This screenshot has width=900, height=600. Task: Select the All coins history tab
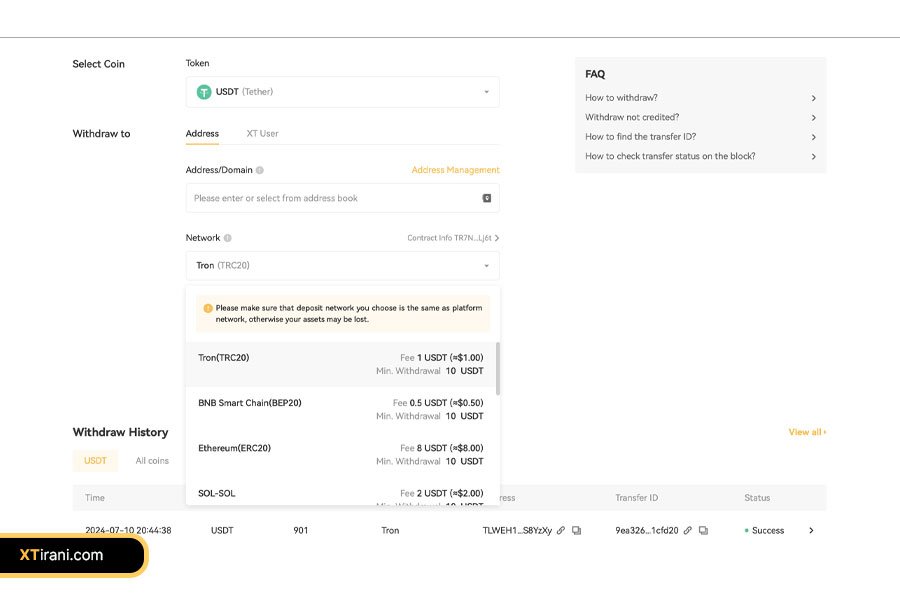[152, 461]
